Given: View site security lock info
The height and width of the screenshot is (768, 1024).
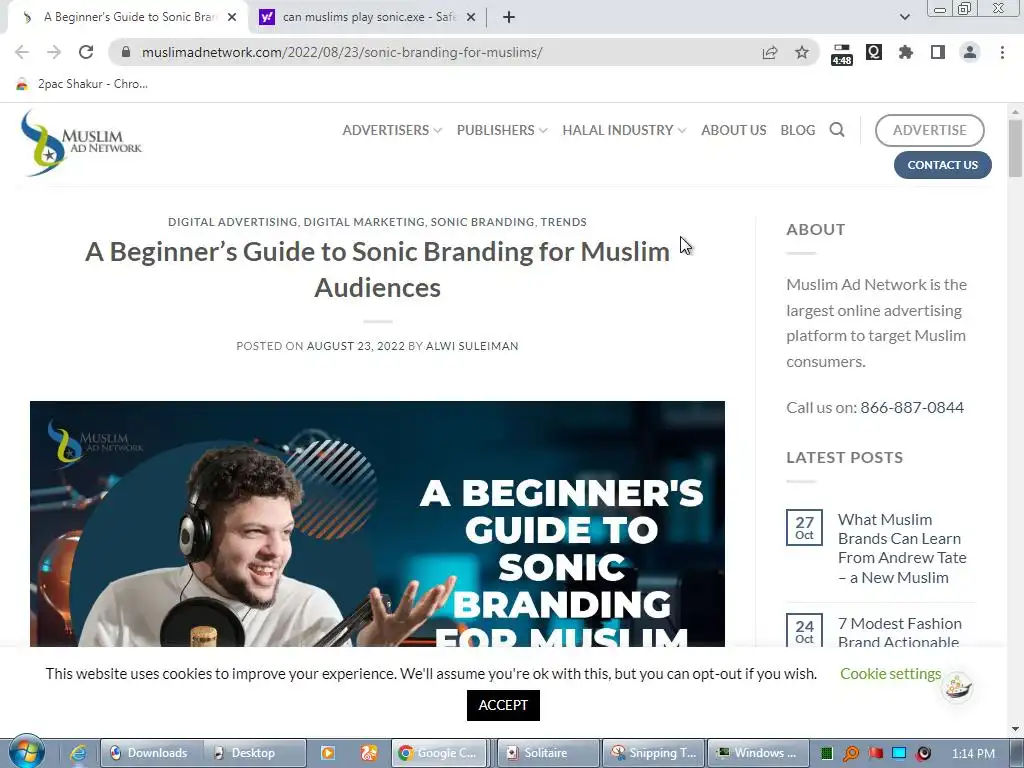Looking at the screenshot, I should [126, 52].
